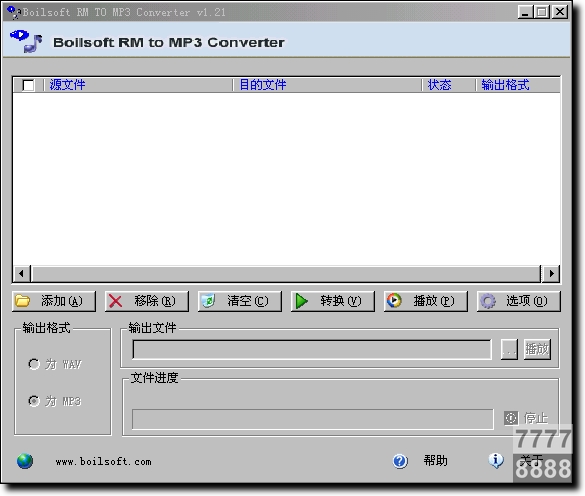Browse output file with the ... button
This screenshot has width=585, height=496.
coord(509,349)
